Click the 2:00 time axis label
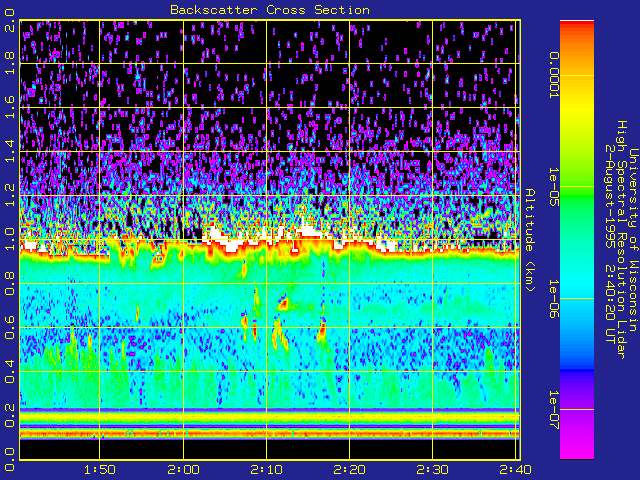 click(x=183, y=470)
